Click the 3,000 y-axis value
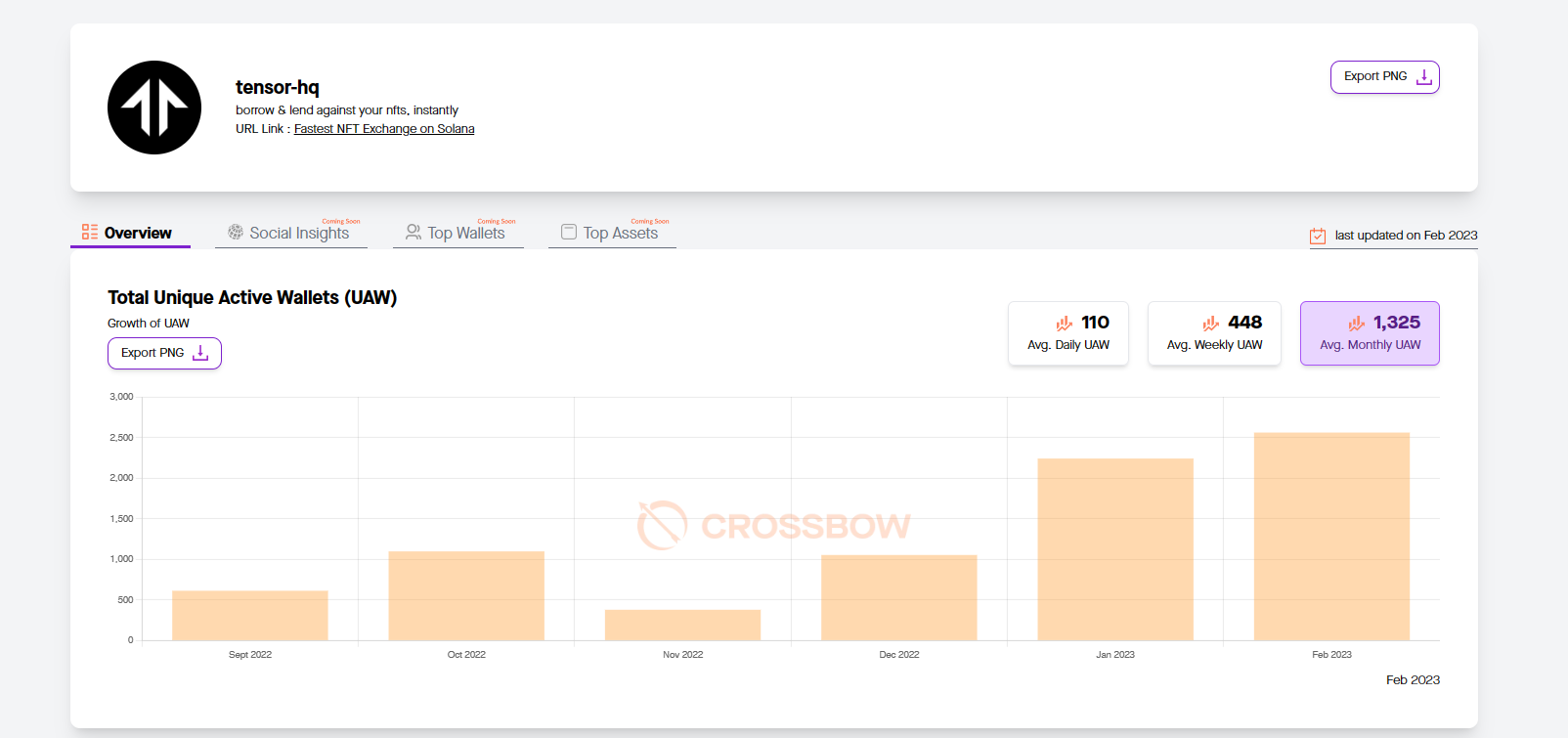The width and height of the screenshot is (1568, 738). [121, 397]
